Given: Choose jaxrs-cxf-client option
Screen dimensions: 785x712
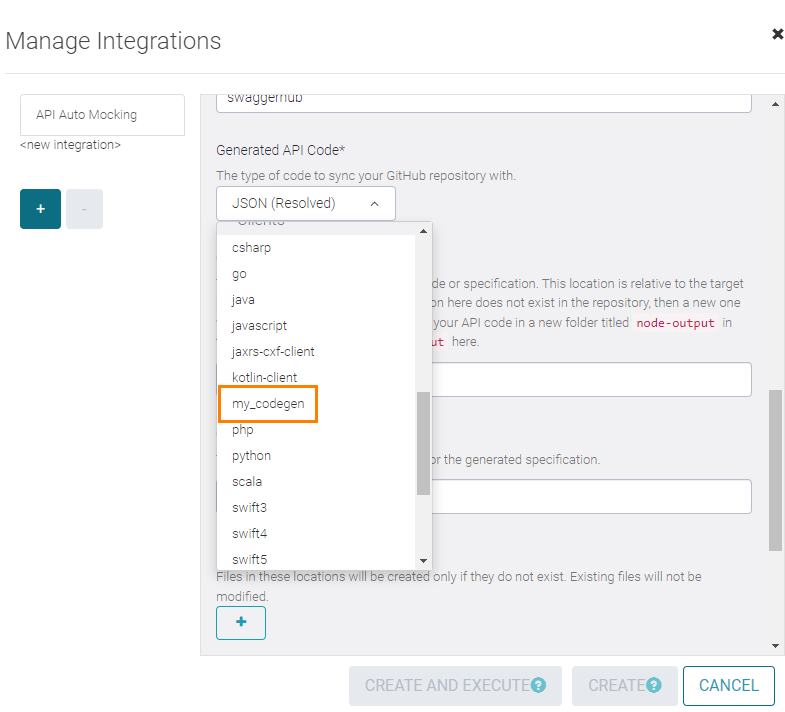Looking at the screenshot, I should (x=274, y=352).
